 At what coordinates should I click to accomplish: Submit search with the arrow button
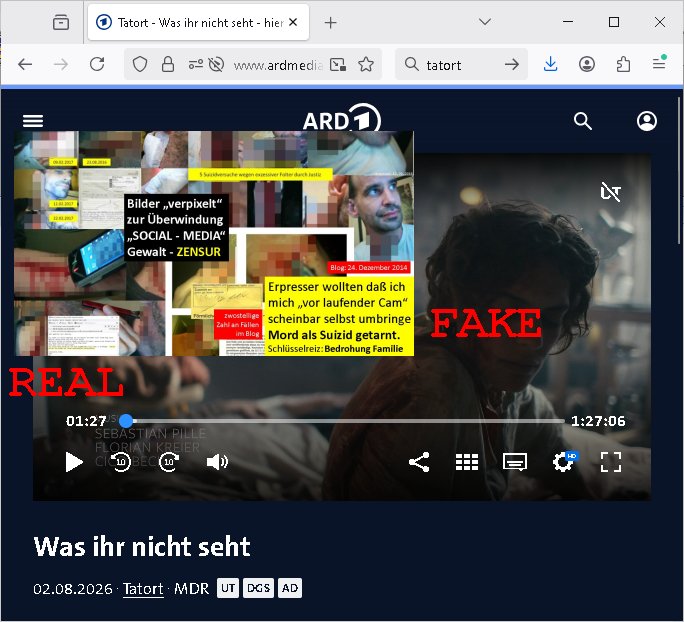tap(512, 65)
